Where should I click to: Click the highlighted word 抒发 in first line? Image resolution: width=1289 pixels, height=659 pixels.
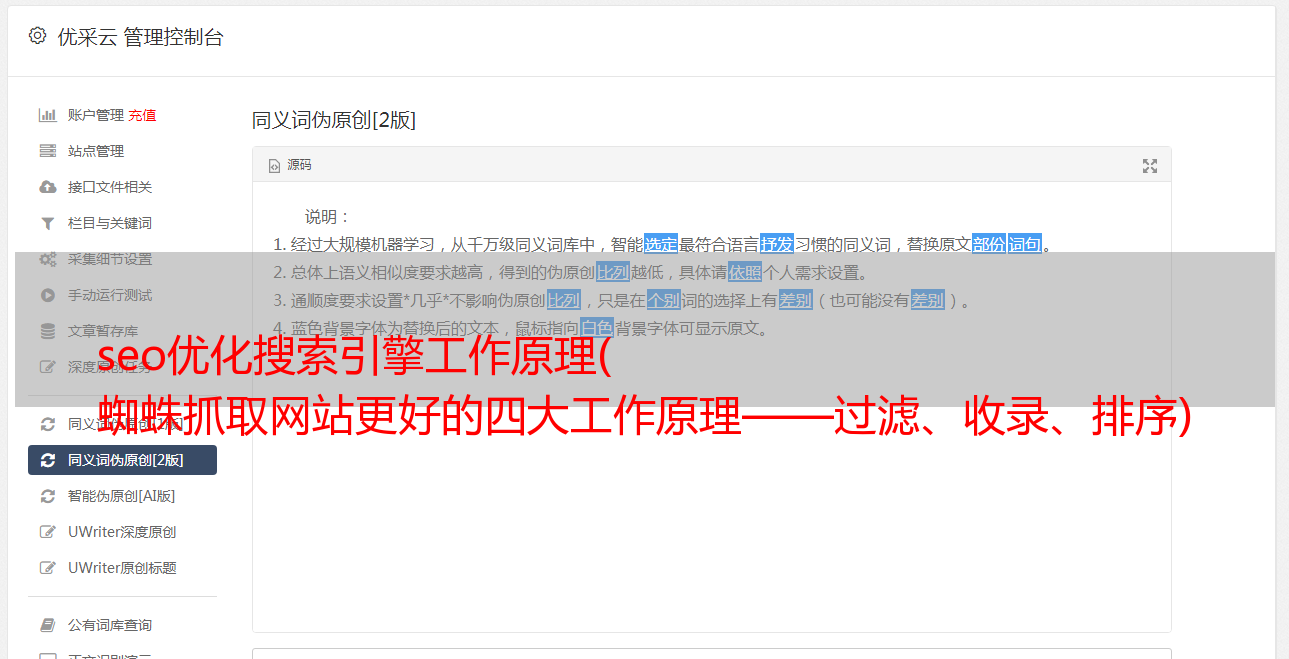777,244
